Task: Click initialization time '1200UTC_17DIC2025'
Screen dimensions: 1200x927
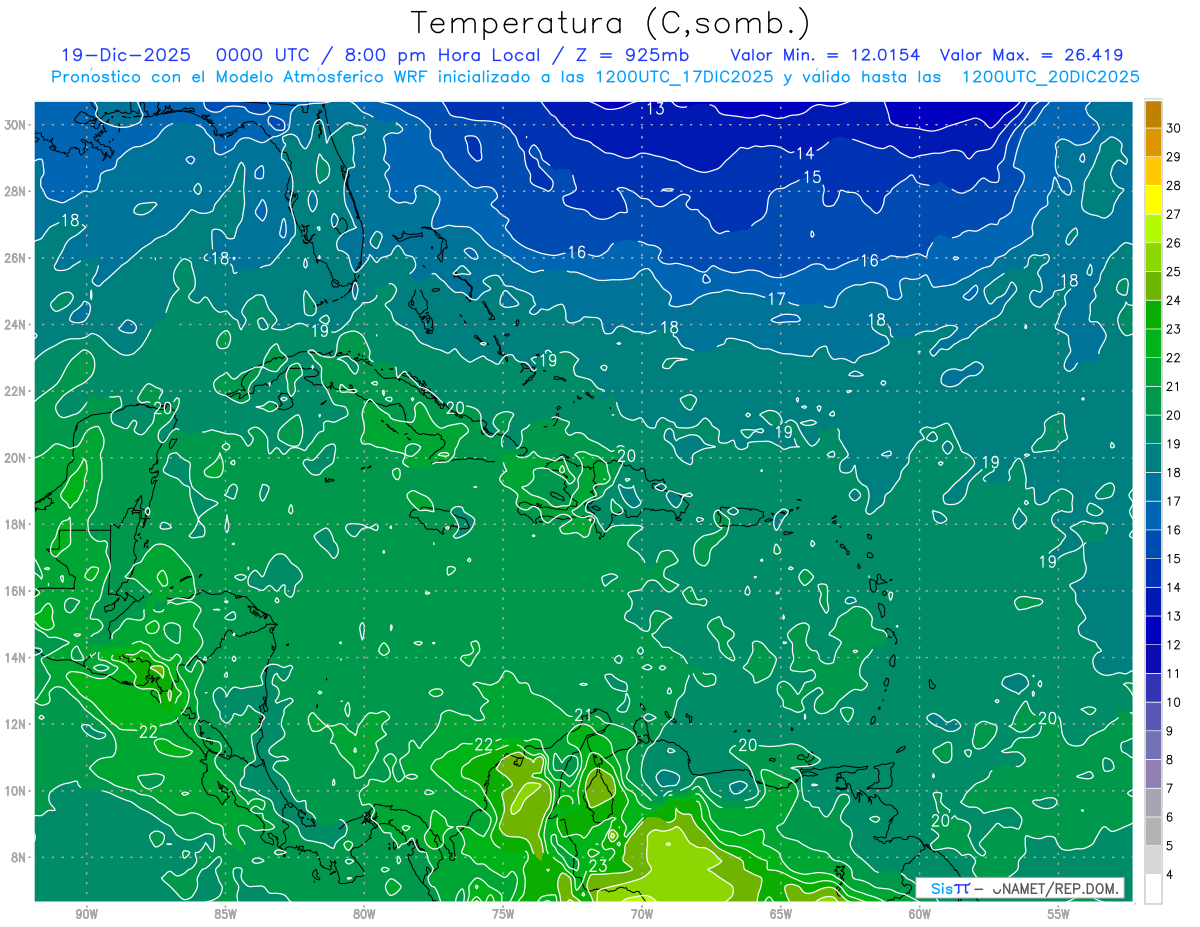Action: tap(684, 77)
